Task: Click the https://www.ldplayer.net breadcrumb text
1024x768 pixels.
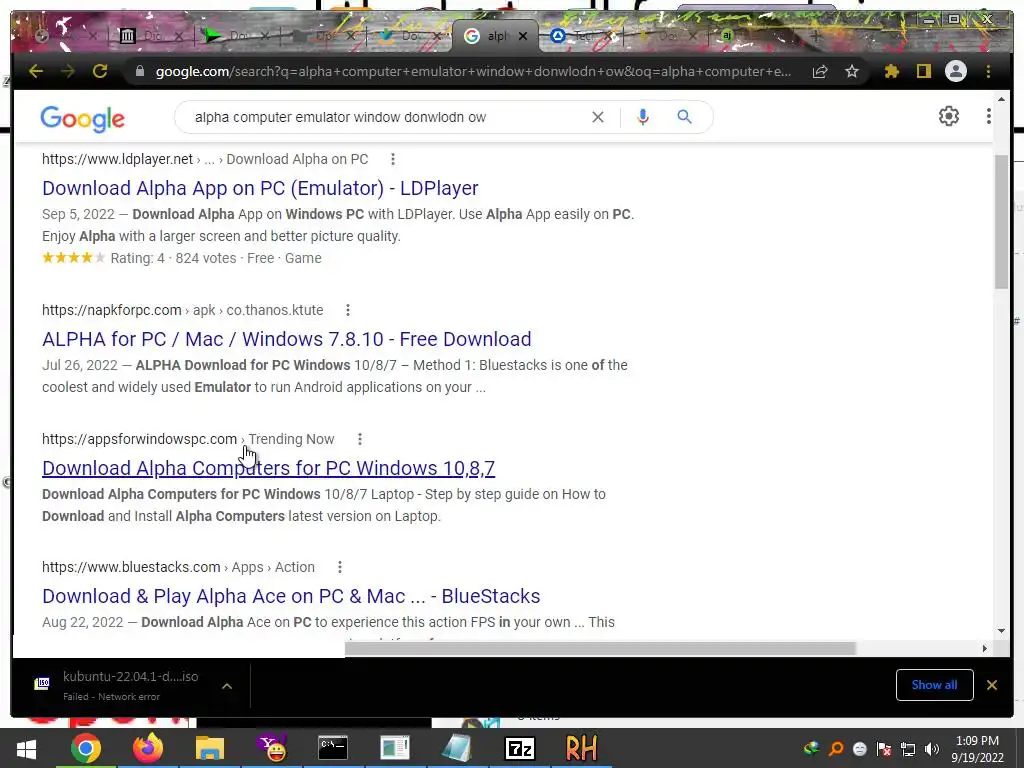Action: tap(118, 159)
